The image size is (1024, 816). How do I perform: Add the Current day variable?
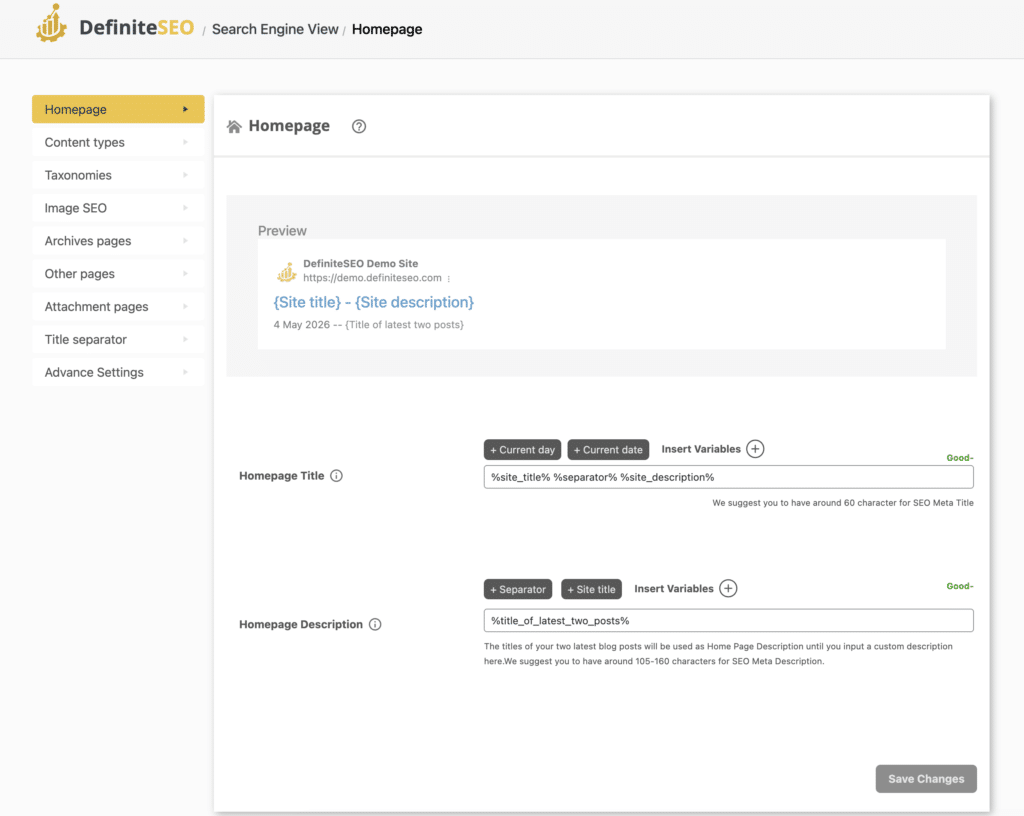522,450
